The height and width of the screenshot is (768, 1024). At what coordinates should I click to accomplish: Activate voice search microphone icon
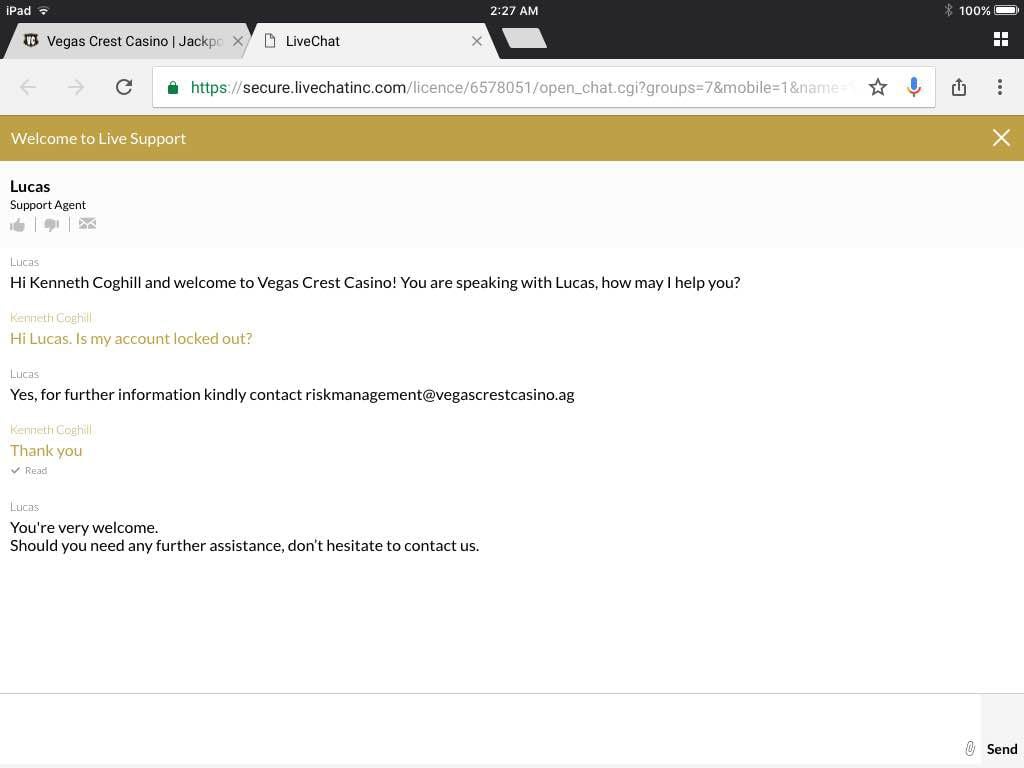point(913,87)
